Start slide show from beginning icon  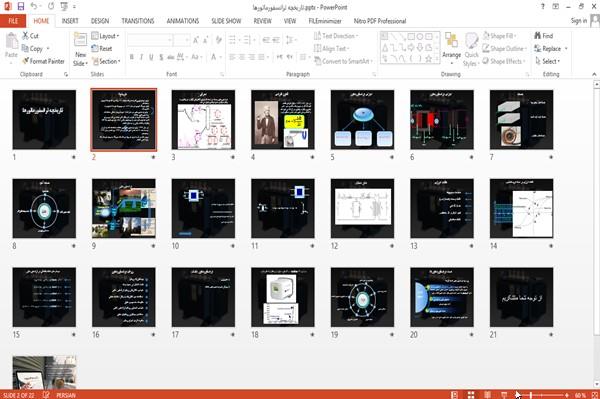[64, 6]
